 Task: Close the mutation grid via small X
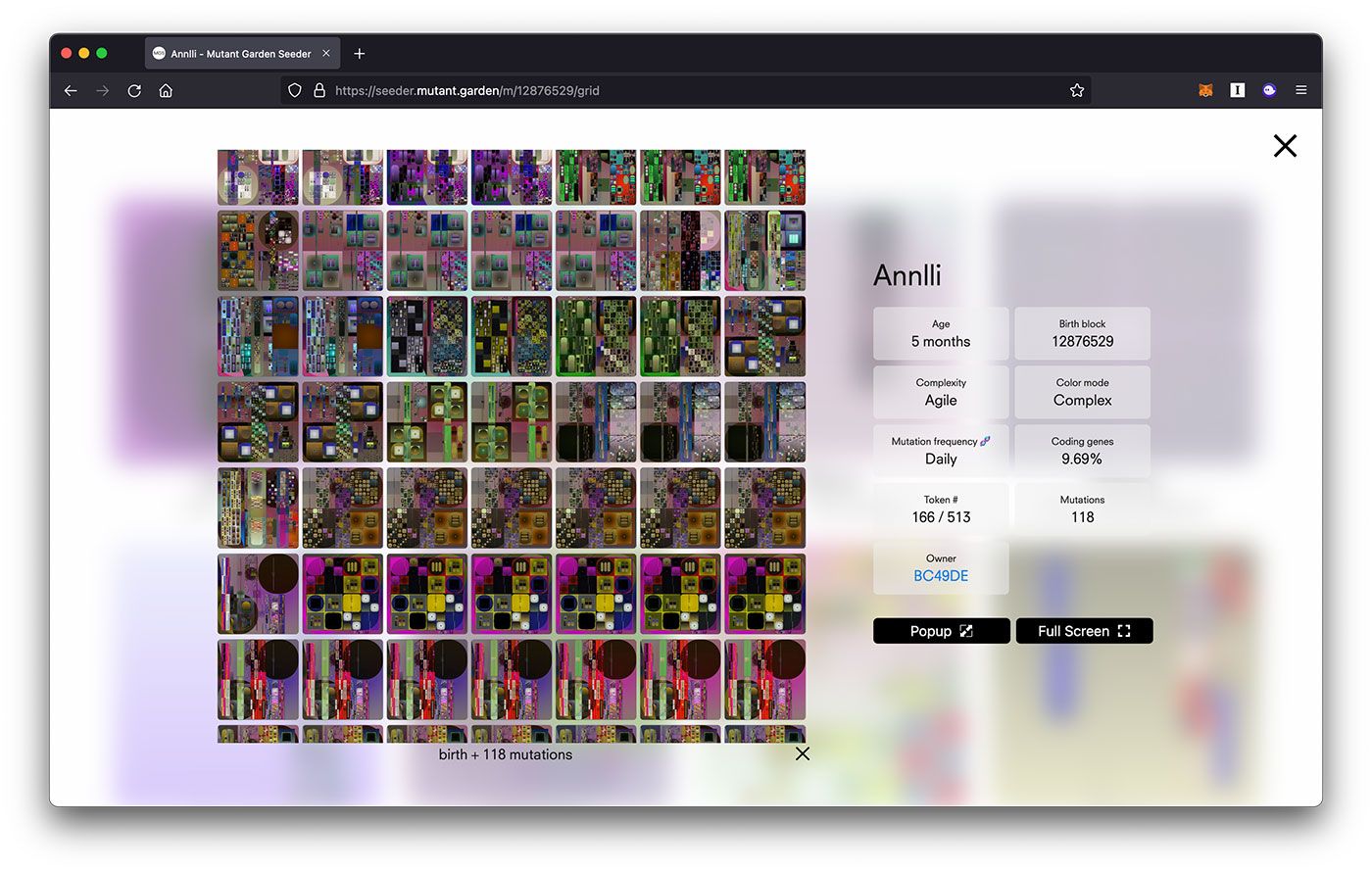tap(803, 753)
